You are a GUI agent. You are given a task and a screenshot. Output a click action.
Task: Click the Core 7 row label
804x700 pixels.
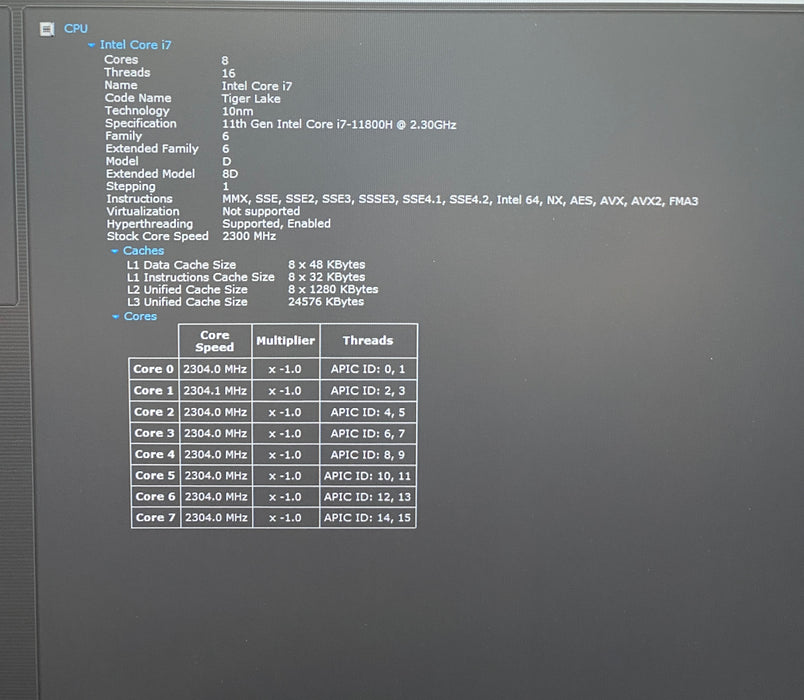pos(156,517)
